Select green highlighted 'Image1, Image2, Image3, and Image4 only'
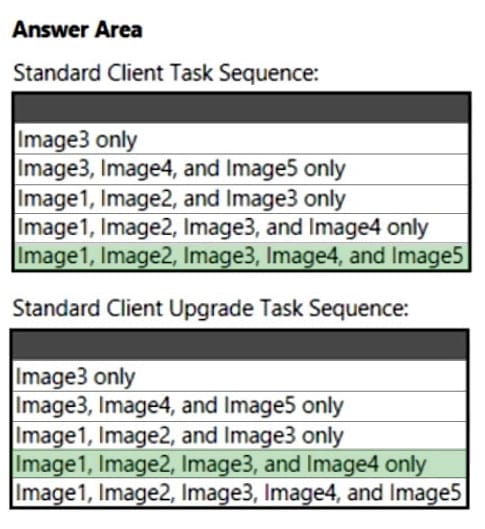 240,464
